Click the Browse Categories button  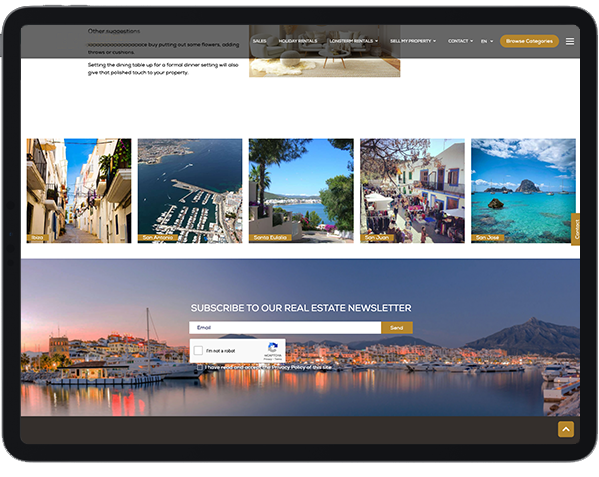pos(529,41)
